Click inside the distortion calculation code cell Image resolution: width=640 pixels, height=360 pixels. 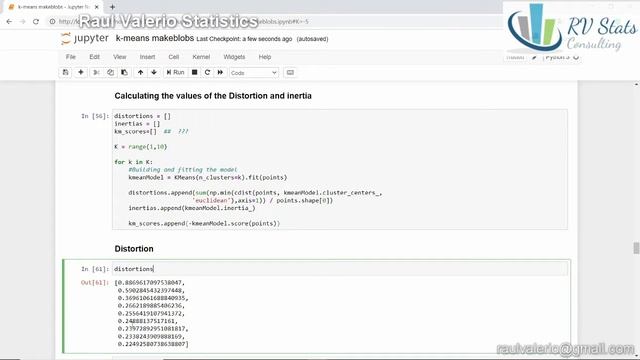pyautogui.click(x=340, y=169)
